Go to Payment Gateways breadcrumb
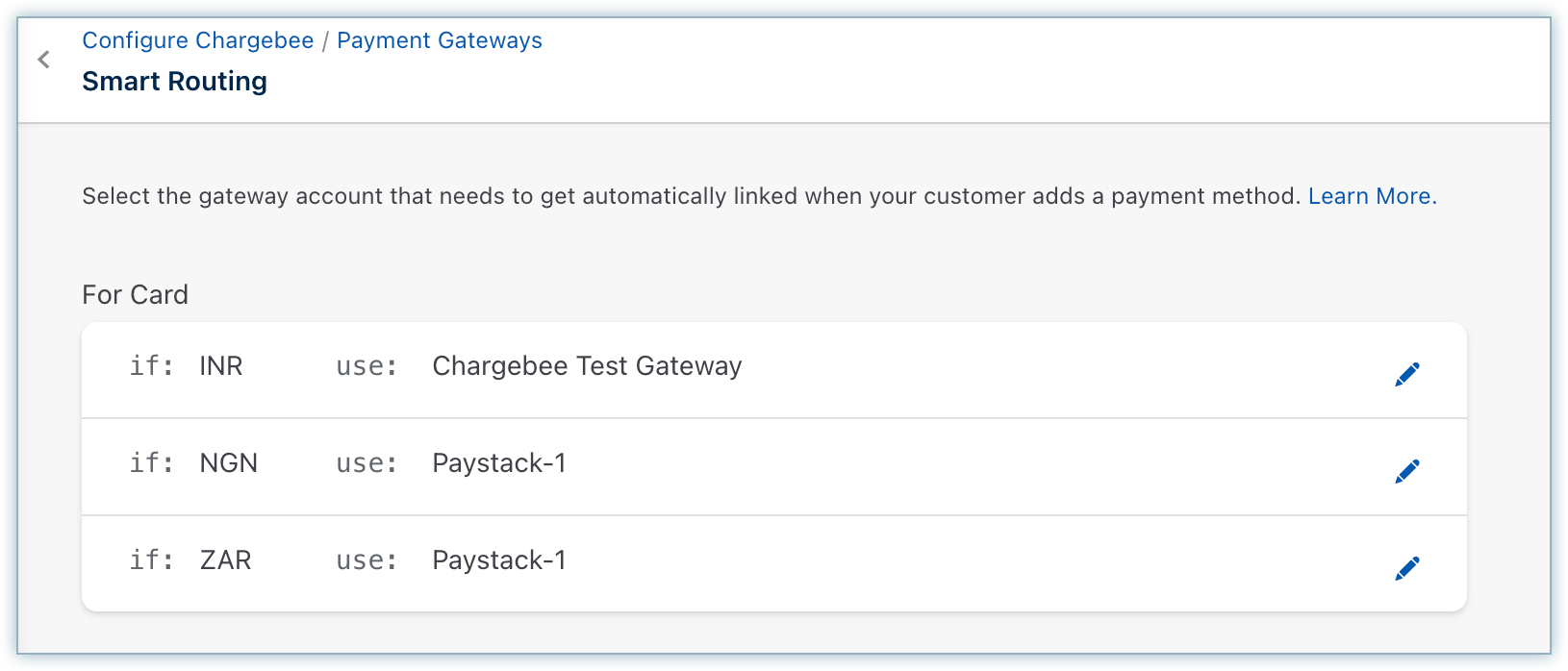Viewport: 1568px width, 671px height. tap(439, 40)
